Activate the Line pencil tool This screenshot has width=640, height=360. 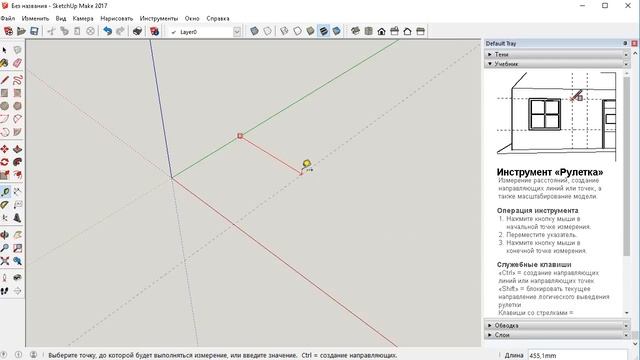(x=4, y=80)
